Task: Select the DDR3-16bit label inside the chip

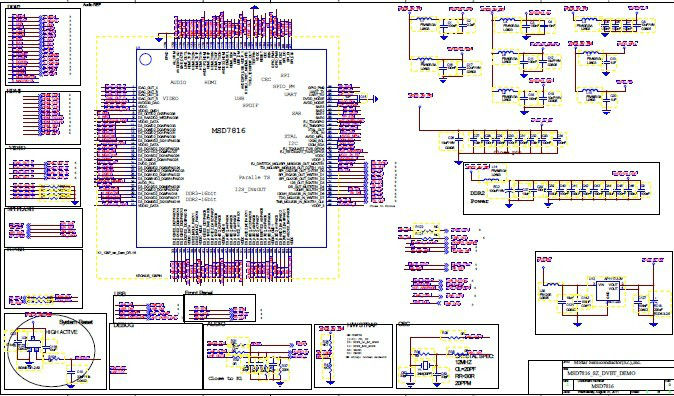Action: 201,193
